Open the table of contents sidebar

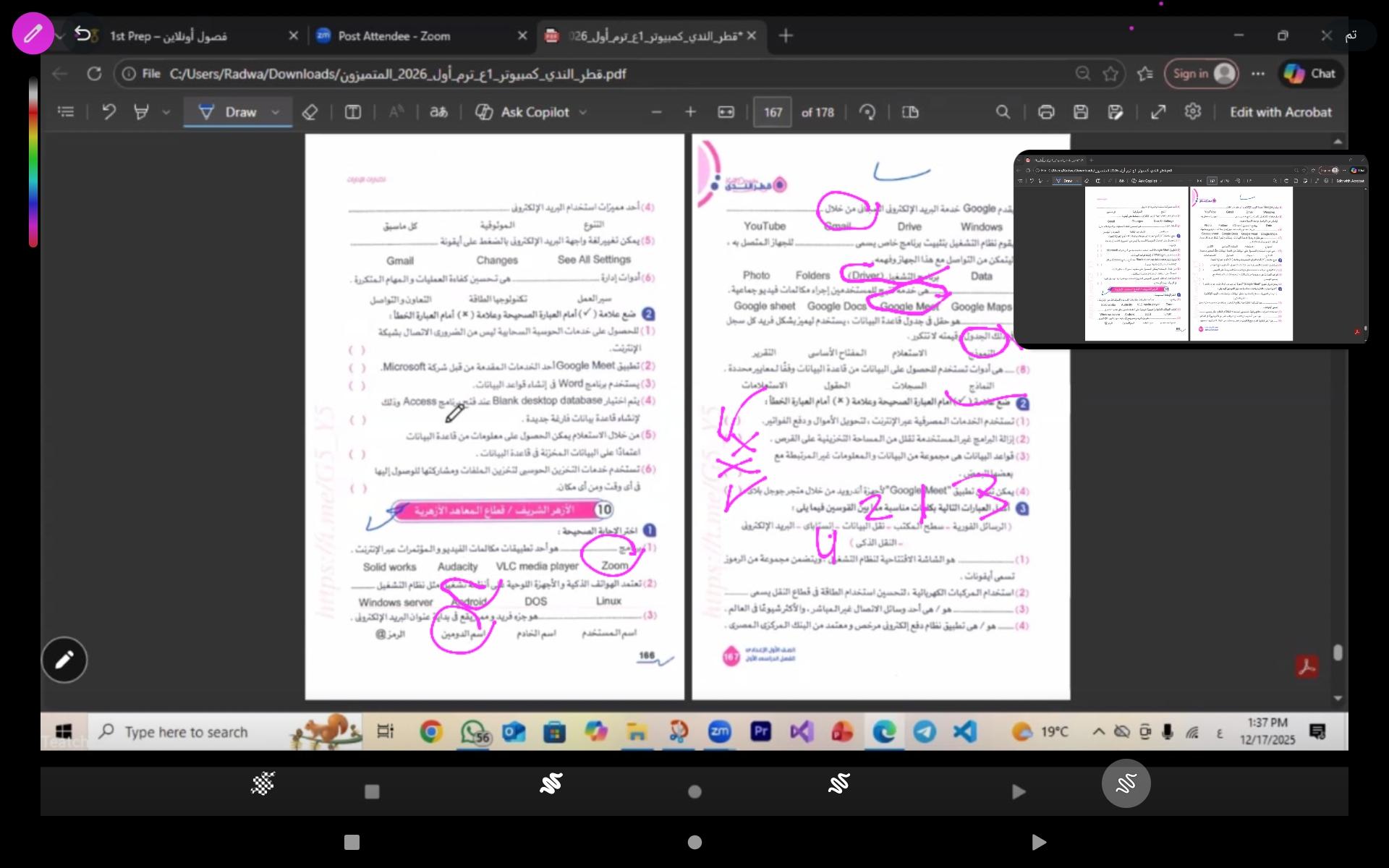[66, 112]
